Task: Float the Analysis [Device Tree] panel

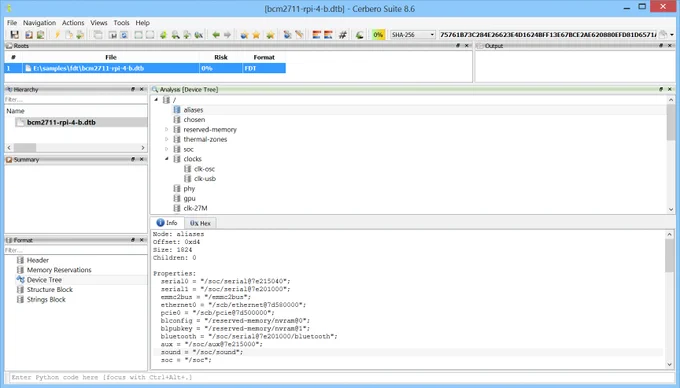Action: 661,89
